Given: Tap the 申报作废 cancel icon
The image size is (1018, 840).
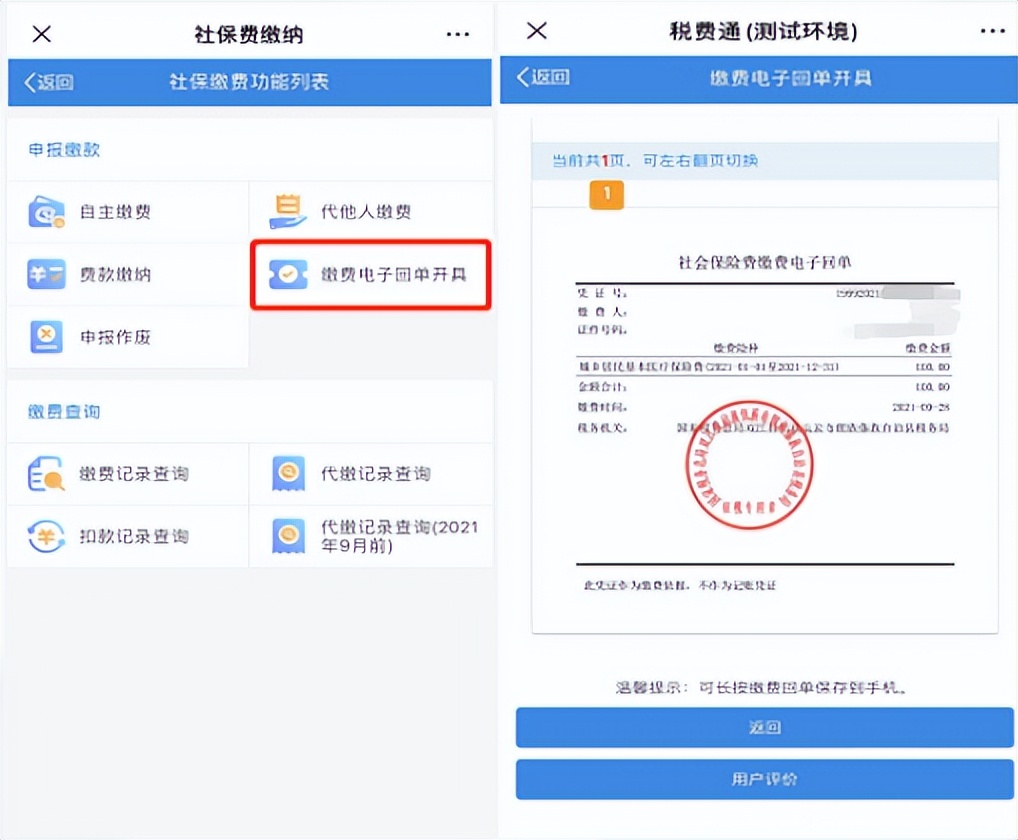Looking at the screenshot, I should click(x=46, y=337).
